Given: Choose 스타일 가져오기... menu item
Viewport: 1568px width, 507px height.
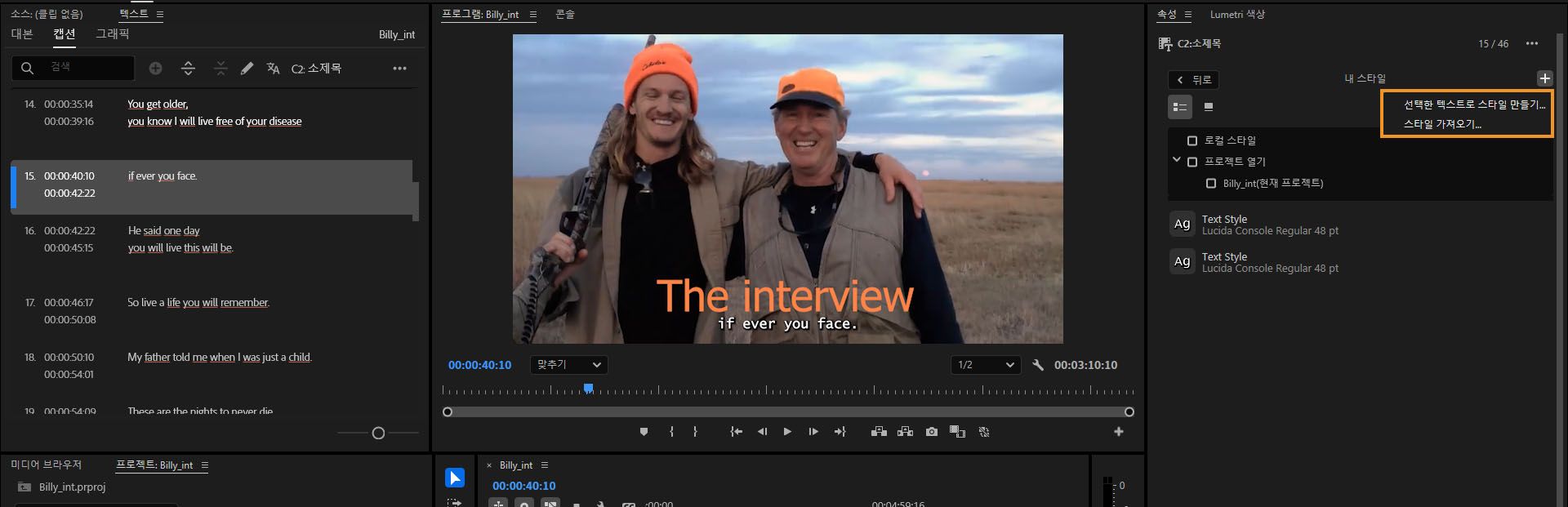Looking at the screenshot, I should pos(1442,124).
